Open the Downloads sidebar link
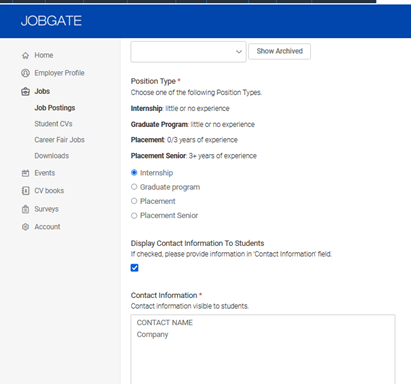This screenshot has height=384, width=411. point(52,156)
